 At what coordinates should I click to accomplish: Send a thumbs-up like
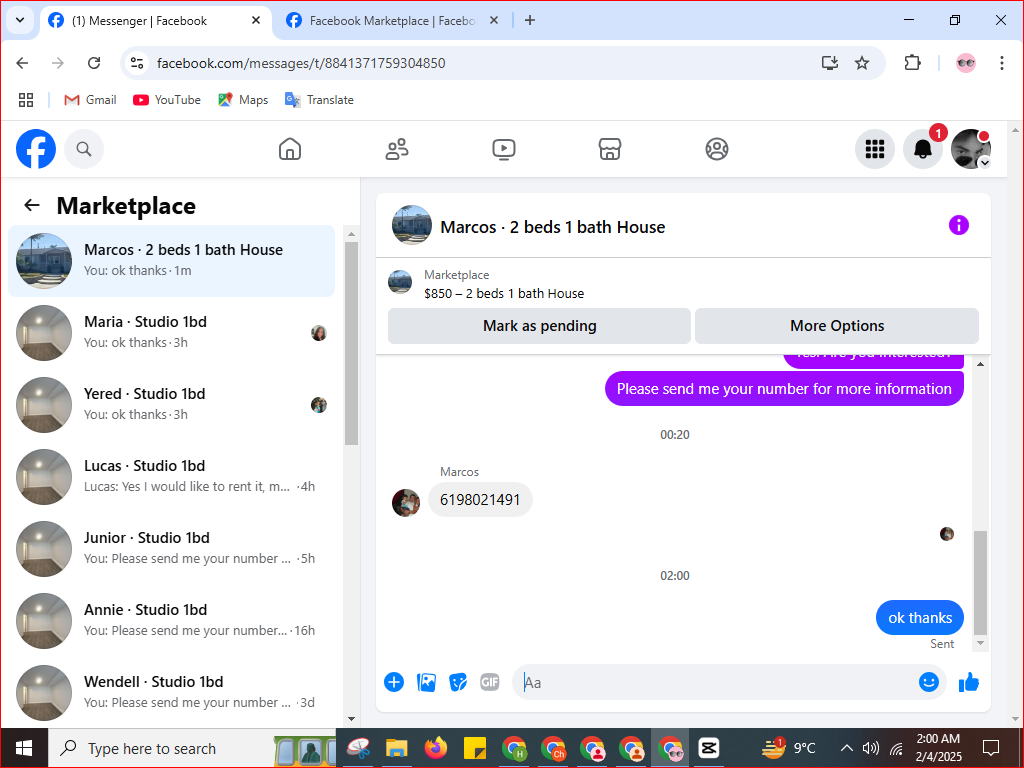[x=969, y=682]
